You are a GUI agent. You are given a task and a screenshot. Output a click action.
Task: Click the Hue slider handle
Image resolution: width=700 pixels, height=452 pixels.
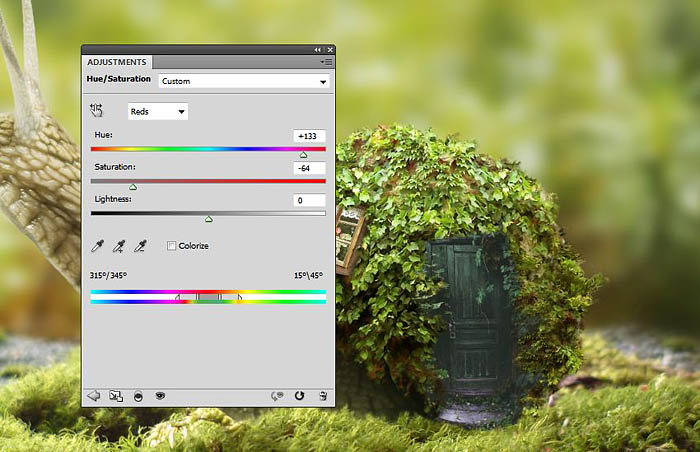[x=303, y=155]
